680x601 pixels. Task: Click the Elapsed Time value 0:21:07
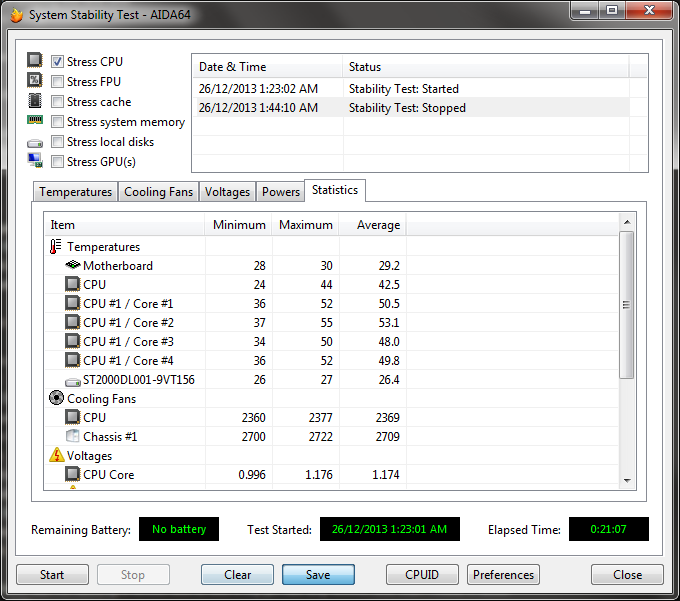(608, 529)
